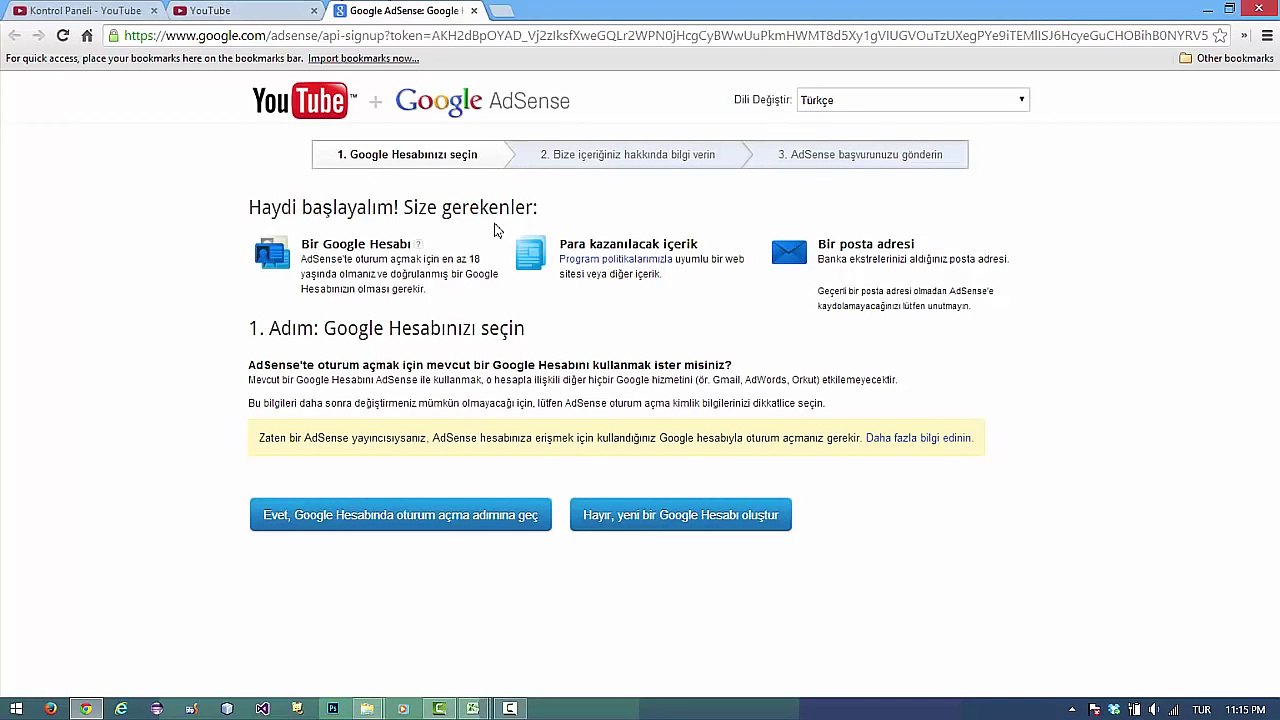1280x720 pixels.
Task: Open the Chrome menu (three lines)
Action: pos(1267,36)
